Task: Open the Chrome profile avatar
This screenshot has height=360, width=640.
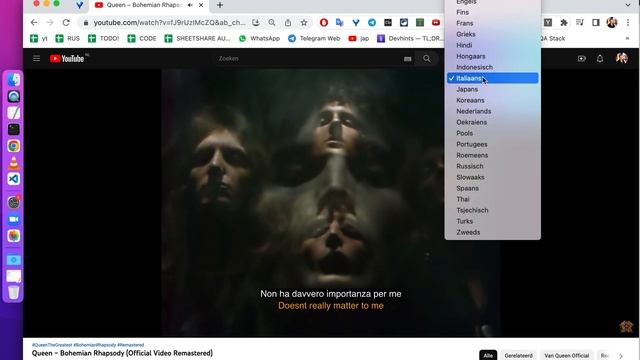Action: coord(611,22)
